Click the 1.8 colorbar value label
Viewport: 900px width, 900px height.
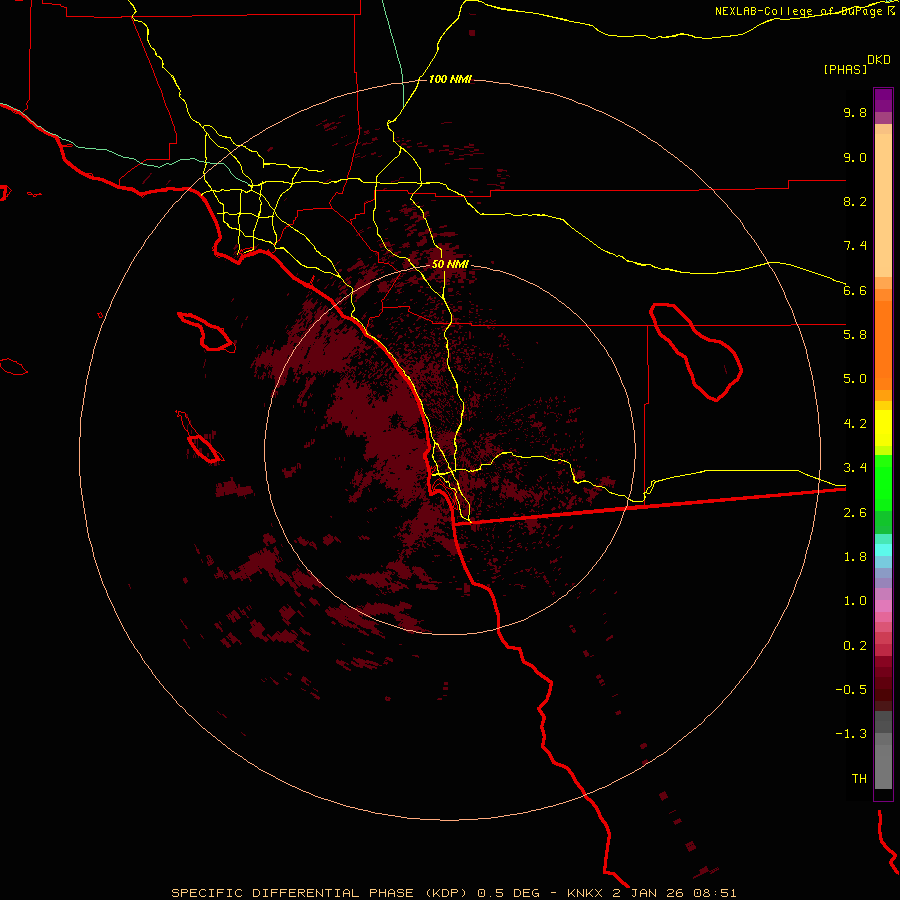[855, 557]
